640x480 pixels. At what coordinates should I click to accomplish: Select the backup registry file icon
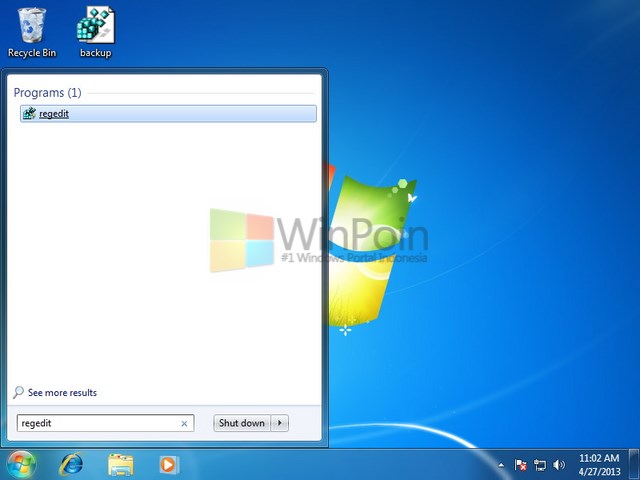pos(96,33)
